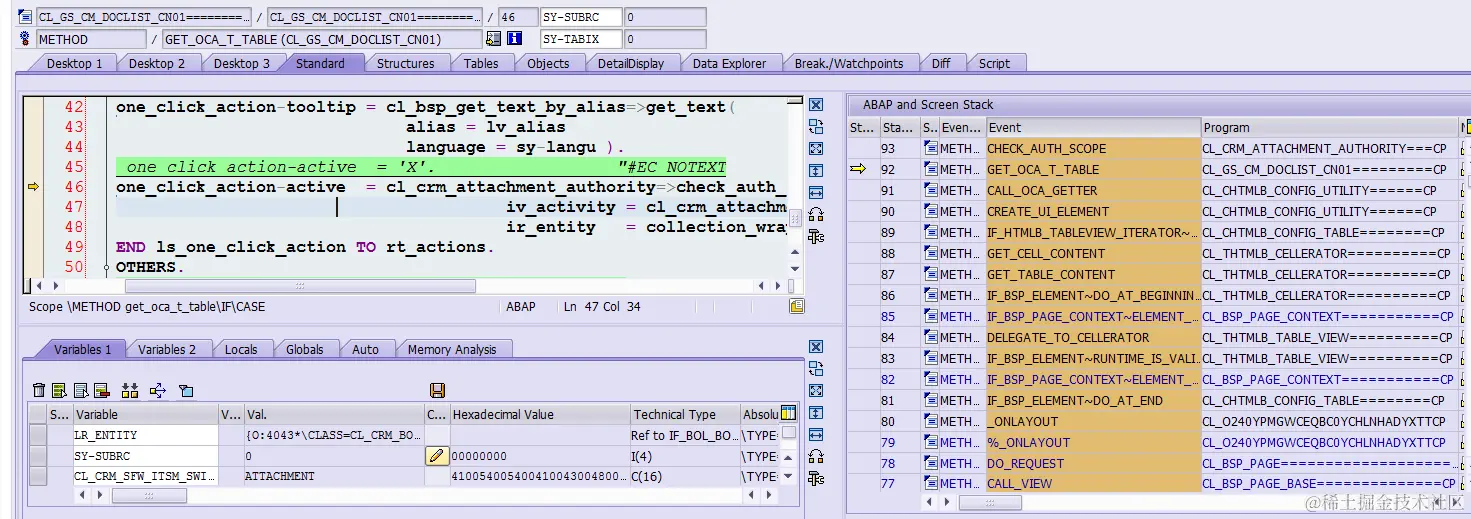Open the Structures tab
Screen dimensions: 1471x519
click(x=405, y=63)
